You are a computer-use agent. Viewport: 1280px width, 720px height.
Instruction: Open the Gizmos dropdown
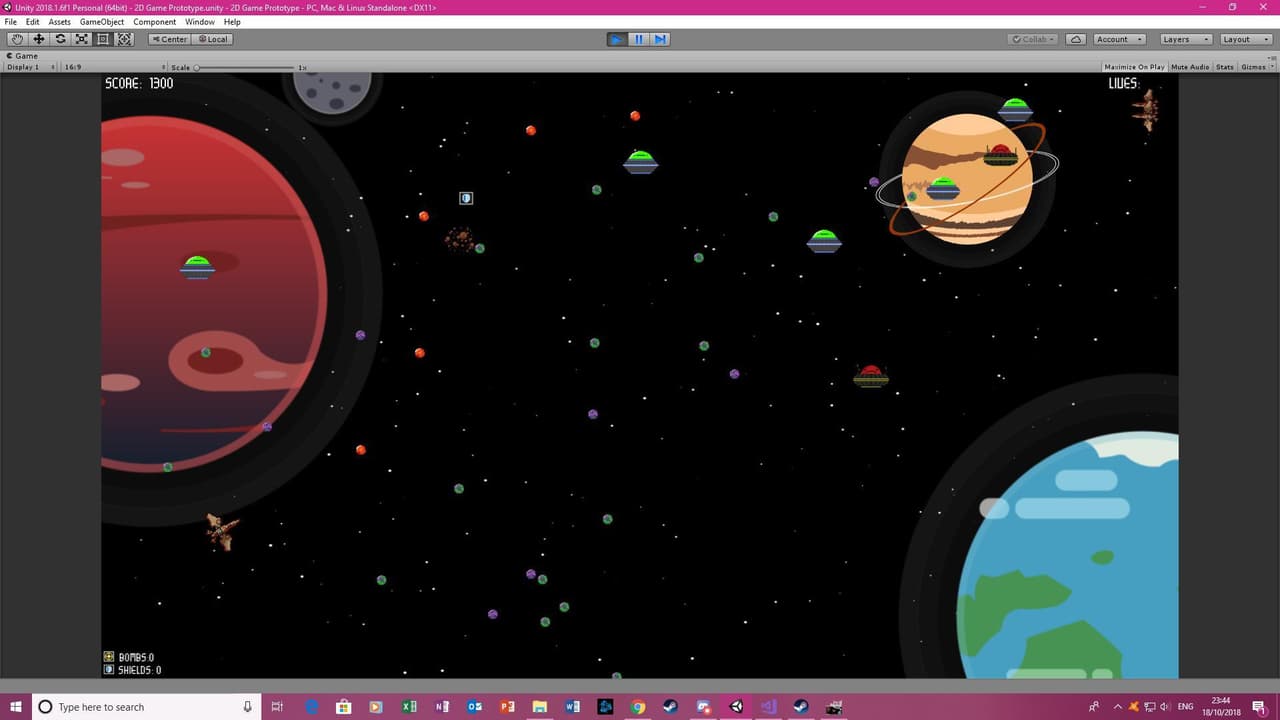pyautogui.click(x=1256, y=67)
